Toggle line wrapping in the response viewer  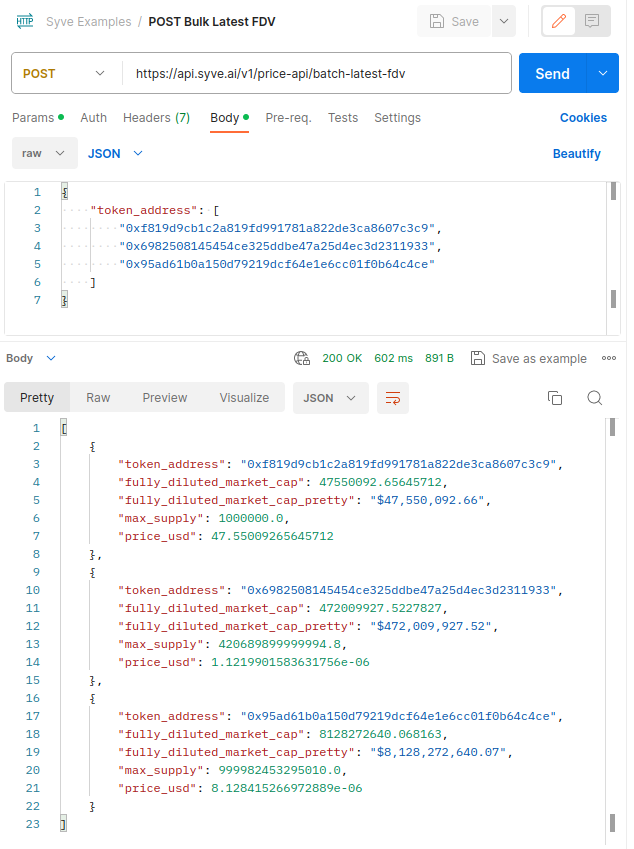tap(393, 397)
